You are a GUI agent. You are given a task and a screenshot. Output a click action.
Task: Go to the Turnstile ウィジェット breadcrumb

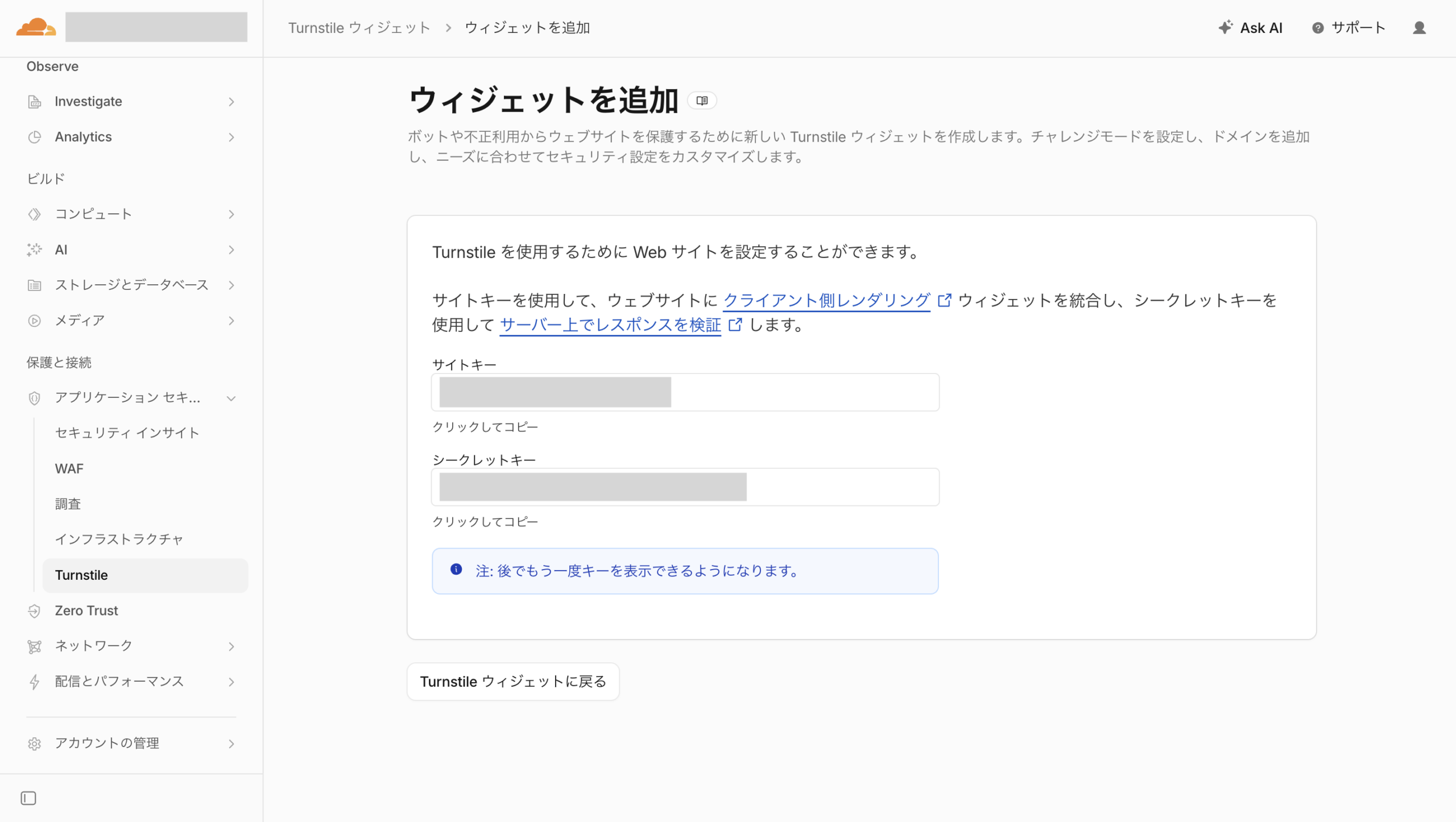click(359, 28)
